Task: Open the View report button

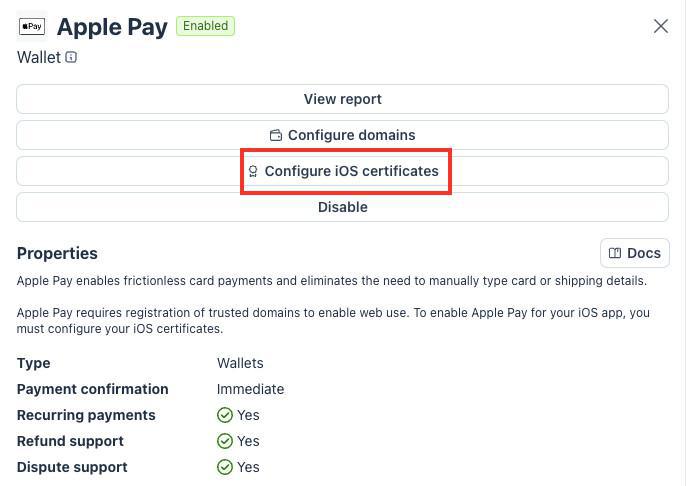Action: [x=342, y=99]
